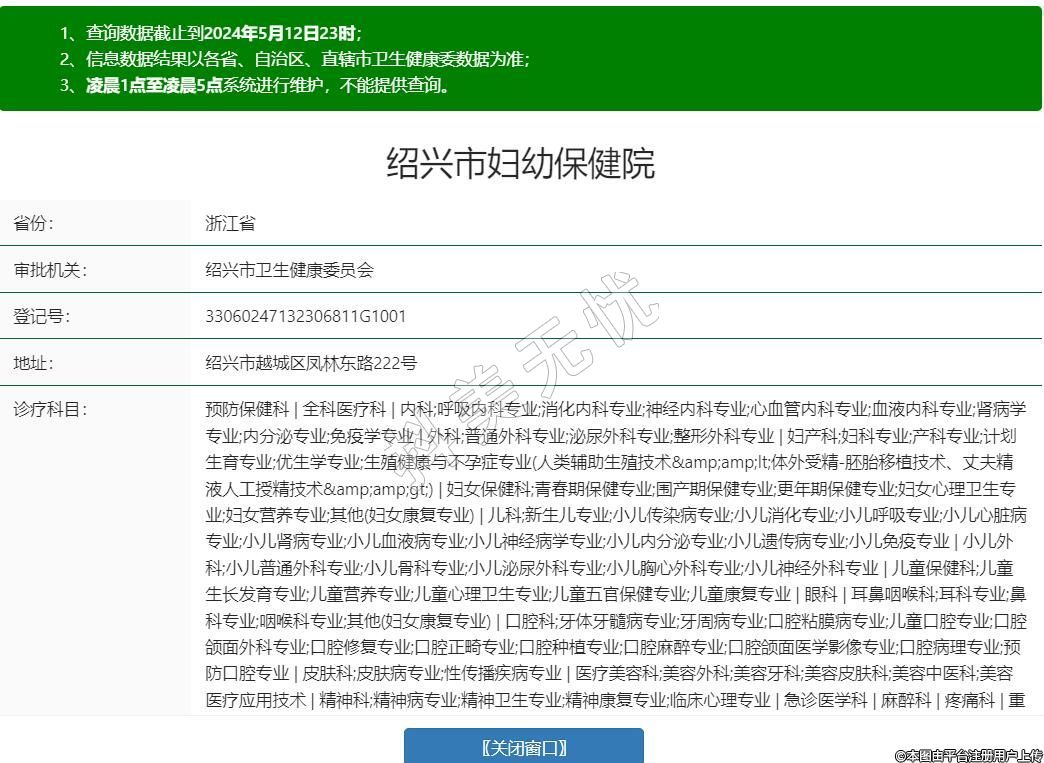The image size is (1044, 763).
Task: Click the hospital title 绍兴市妇幼保健院
Action: (x=521, y=163)
